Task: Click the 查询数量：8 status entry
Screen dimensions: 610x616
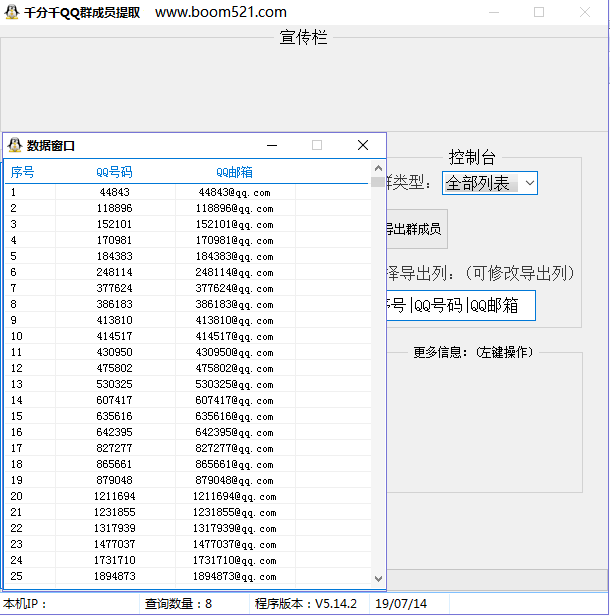Action: point(178,604)
